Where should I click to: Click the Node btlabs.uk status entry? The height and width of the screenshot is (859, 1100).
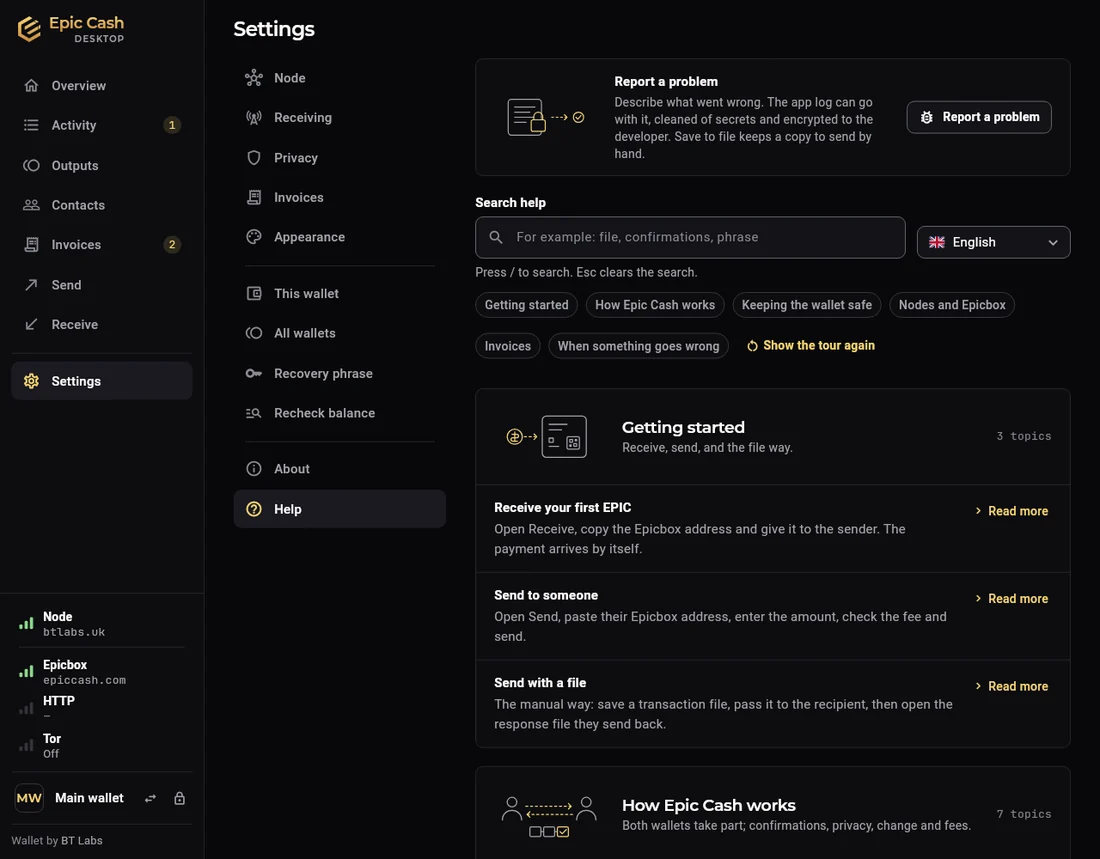pyautogui.click(x=102, y=623)
